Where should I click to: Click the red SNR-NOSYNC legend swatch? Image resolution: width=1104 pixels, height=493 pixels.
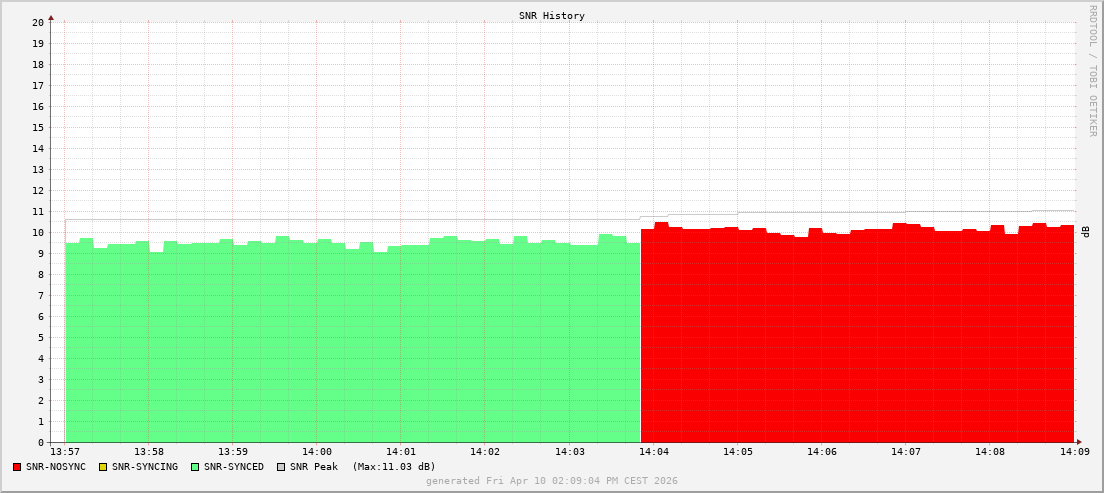pyautogui.click(x=17, y=467)
